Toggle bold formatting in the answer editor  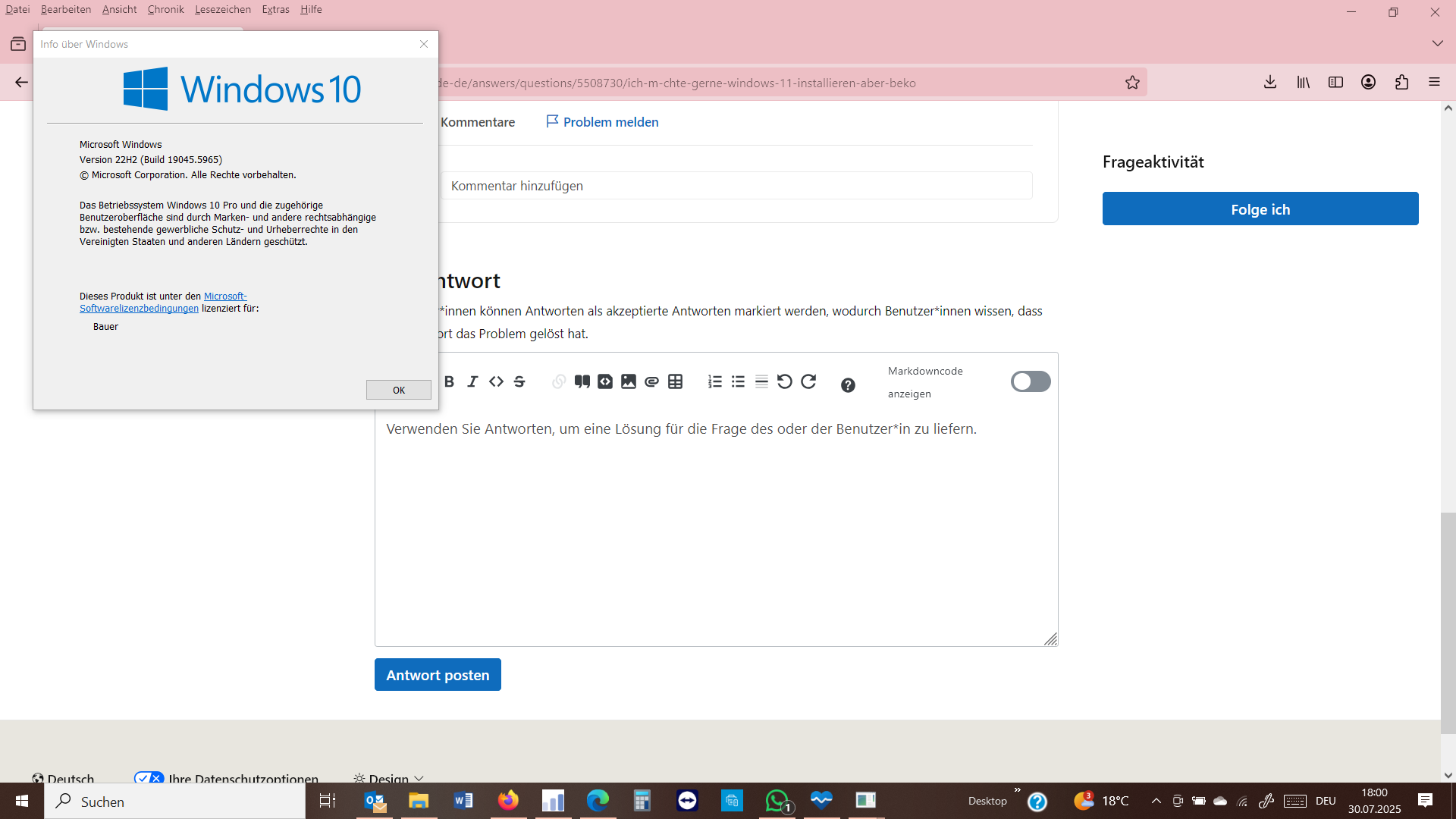(x=449, y=381)
